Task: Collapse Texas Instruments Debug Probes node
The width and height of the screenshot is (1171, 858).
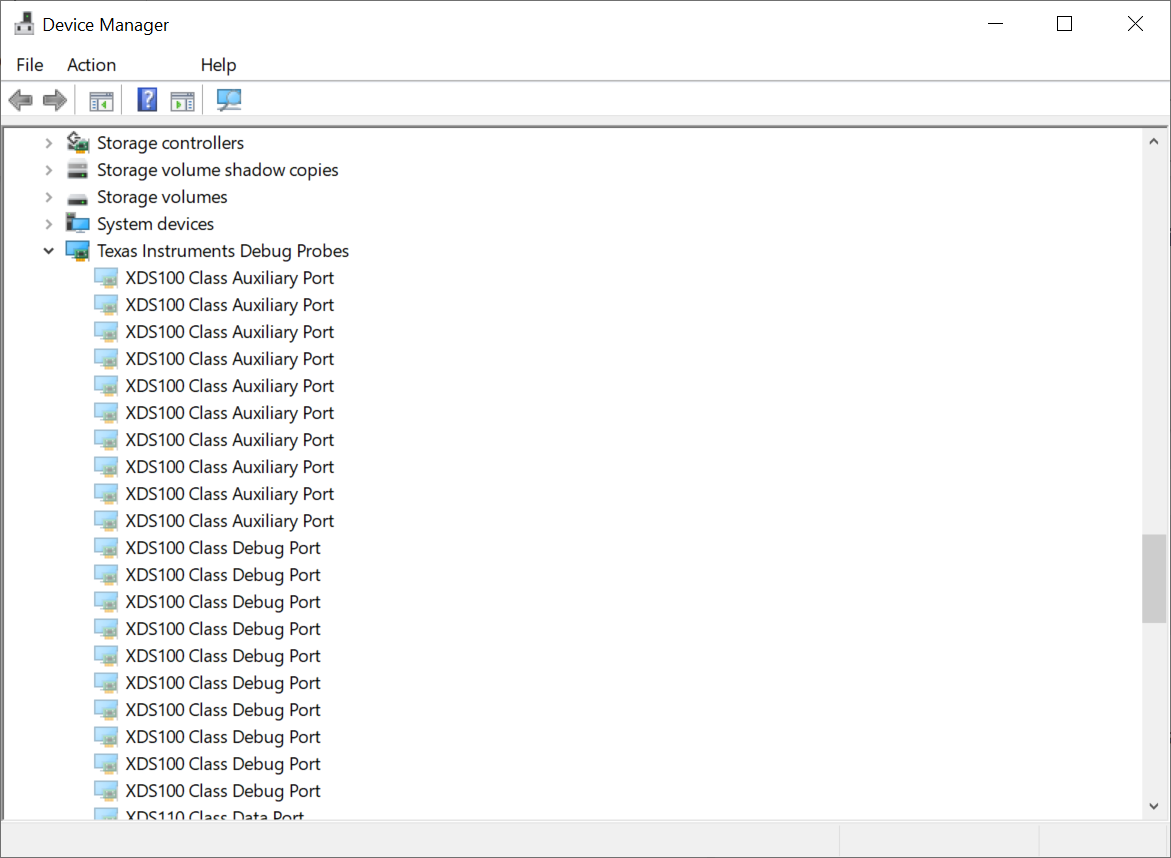Action: (49, 251)
